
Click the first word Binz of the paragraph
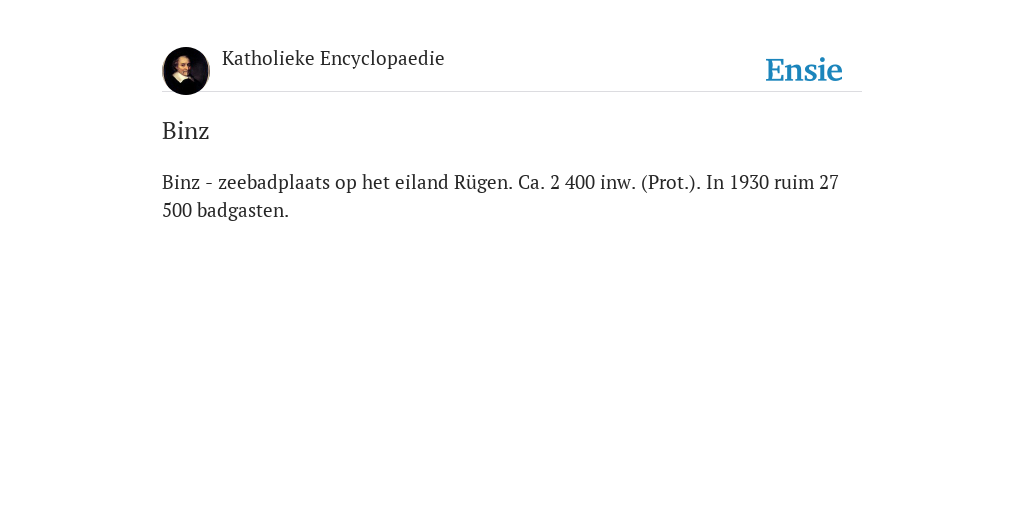(x=181, y=182)
